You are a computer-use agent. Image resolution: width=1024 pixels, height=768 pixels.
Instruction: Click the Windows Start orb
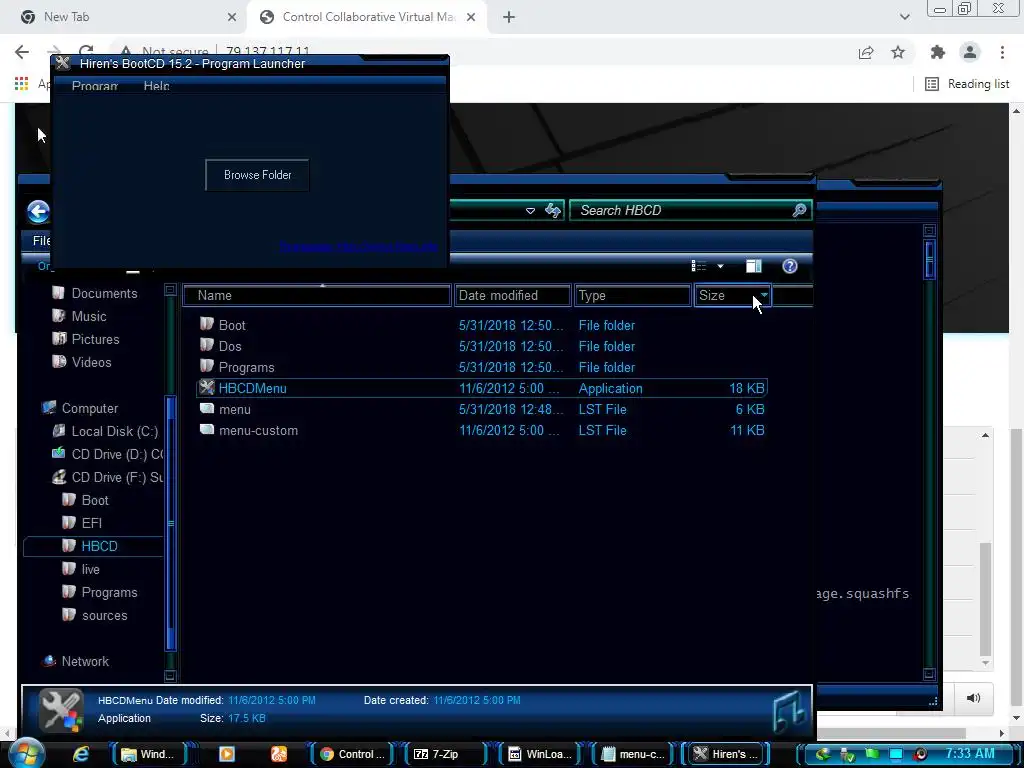26,752
